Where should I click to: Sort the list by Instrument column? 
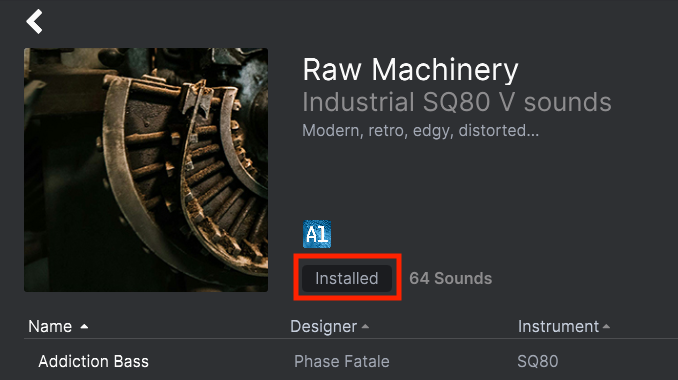coord(558,326)
